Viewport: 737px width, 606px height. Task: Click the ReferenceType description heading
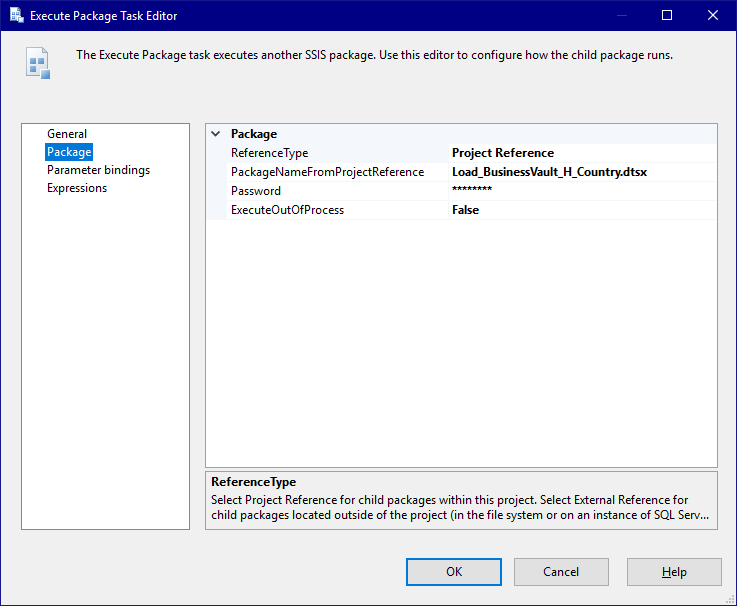(x=253, y=482)
